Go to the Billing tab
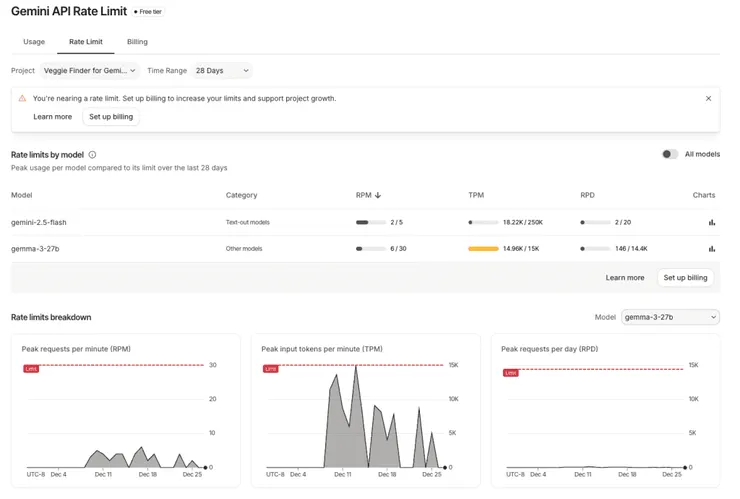740x499 pixels. coord(137,42)
